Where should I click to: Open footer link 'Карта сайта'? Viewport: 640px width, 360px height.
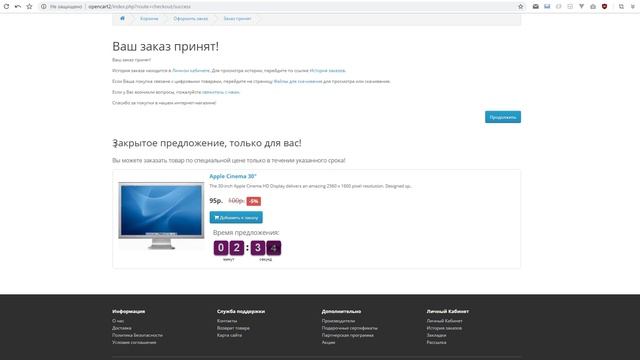229,335
